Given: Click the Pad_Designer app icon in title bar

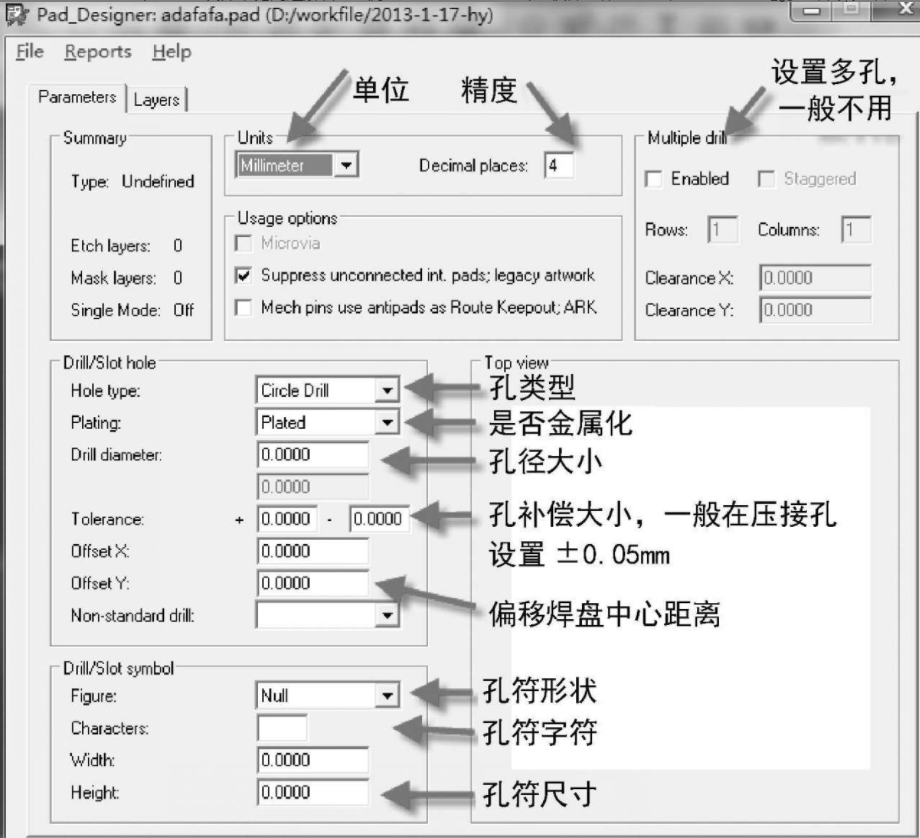Looking at the screenshot, I should 17,14.
